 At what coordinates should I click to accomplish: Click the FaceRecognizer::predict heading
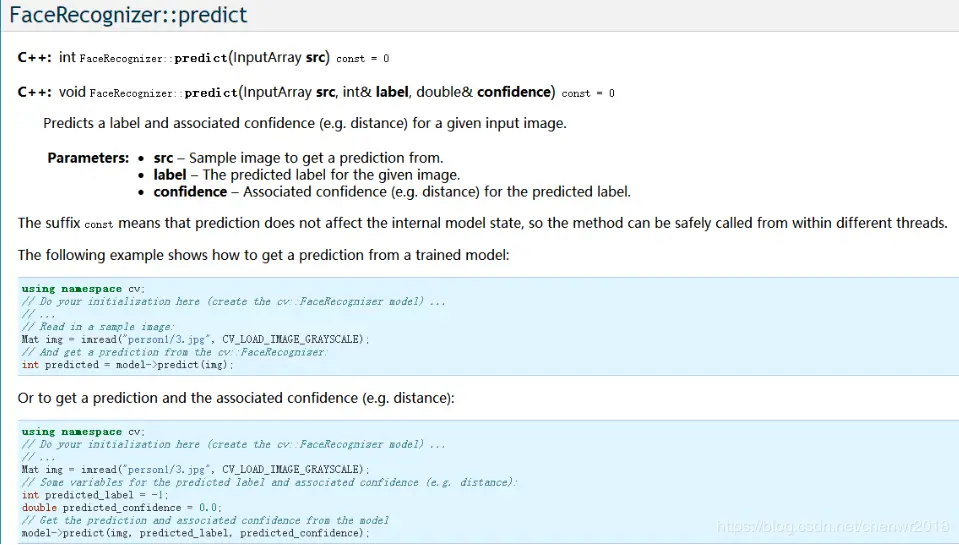point(128,16)
